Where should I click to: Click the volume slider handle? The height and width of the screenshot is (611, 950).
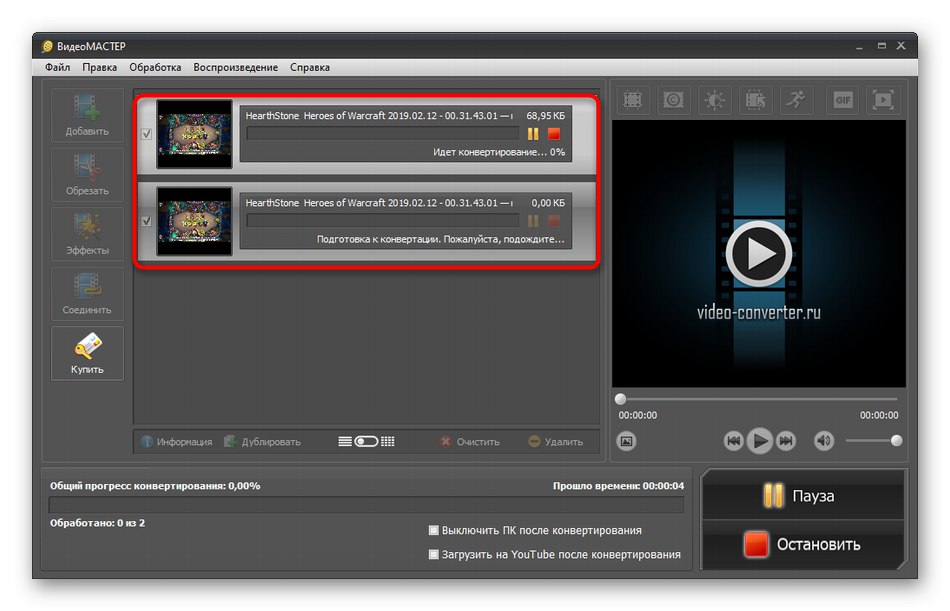click(x=896, y=441)
